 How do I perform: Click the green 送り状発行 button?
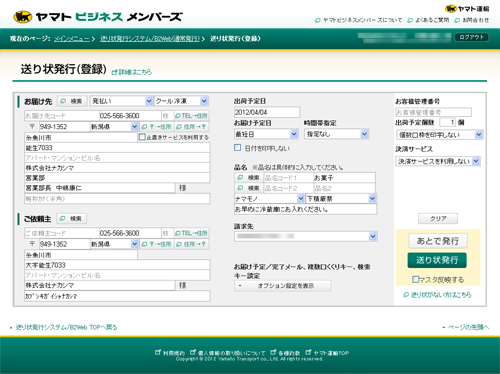tap(437, 260)
